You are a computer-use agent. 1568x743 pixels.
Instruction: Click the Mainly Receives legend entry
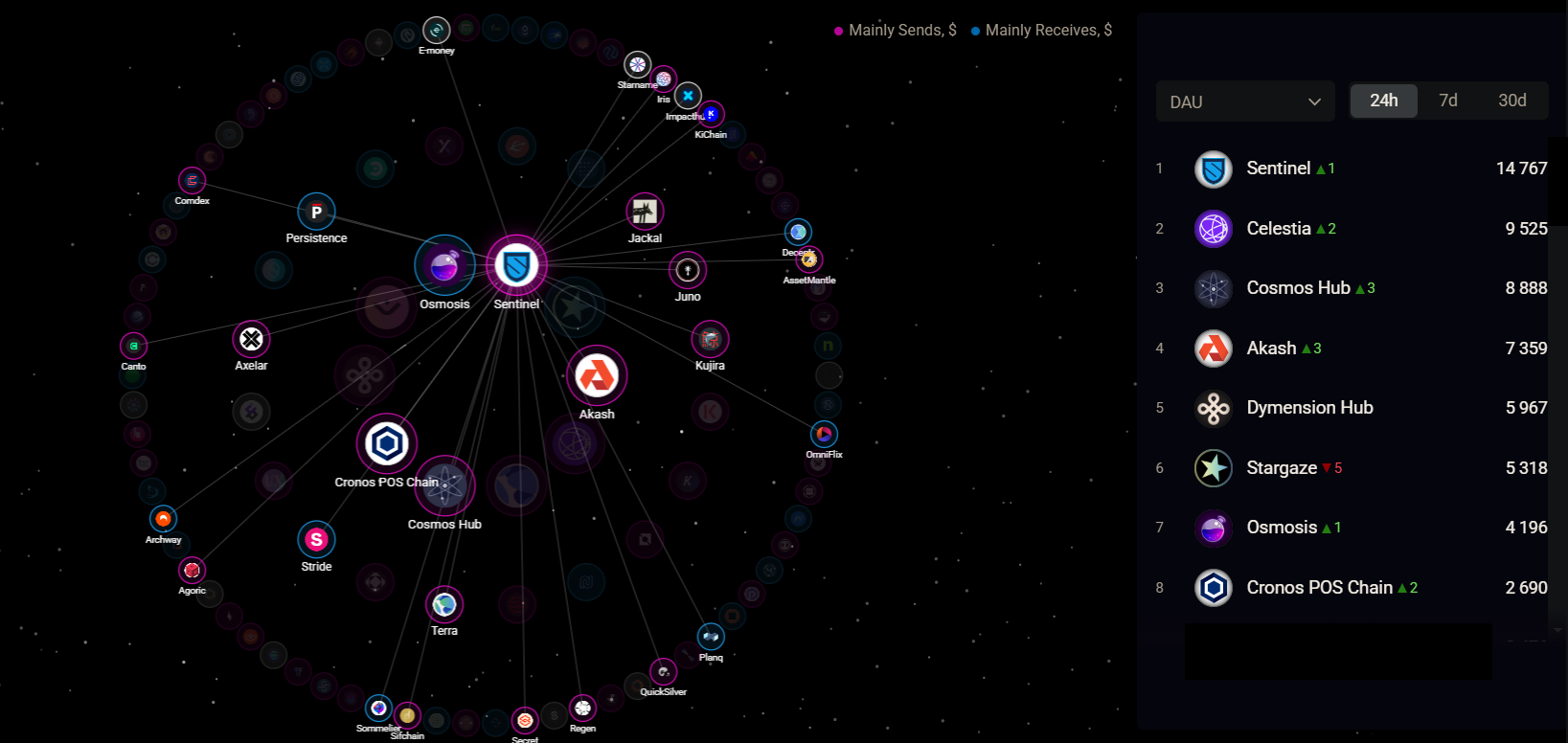click(1042, 30)
